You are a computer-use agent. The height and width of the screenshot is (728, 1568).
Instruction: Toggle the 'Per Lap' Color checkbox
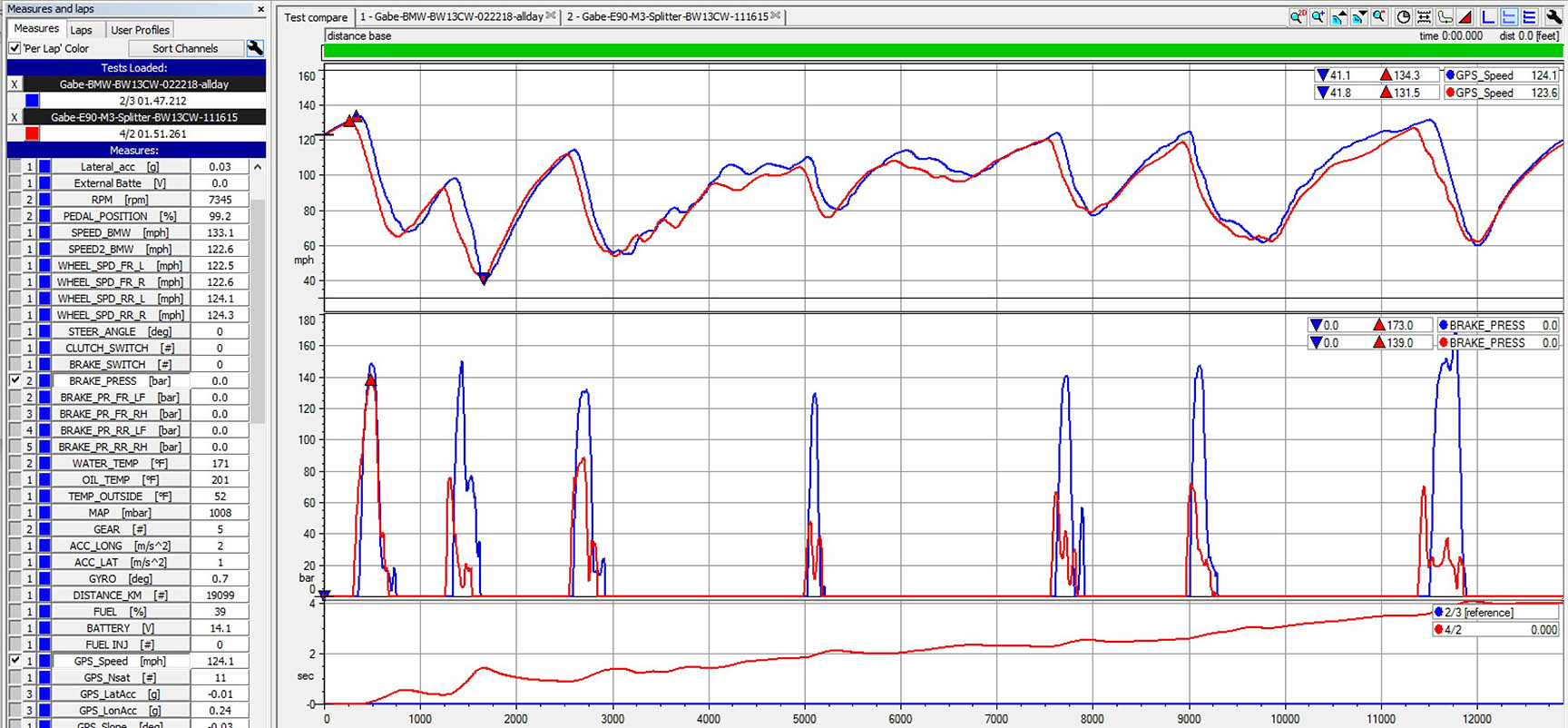[15, 48]
